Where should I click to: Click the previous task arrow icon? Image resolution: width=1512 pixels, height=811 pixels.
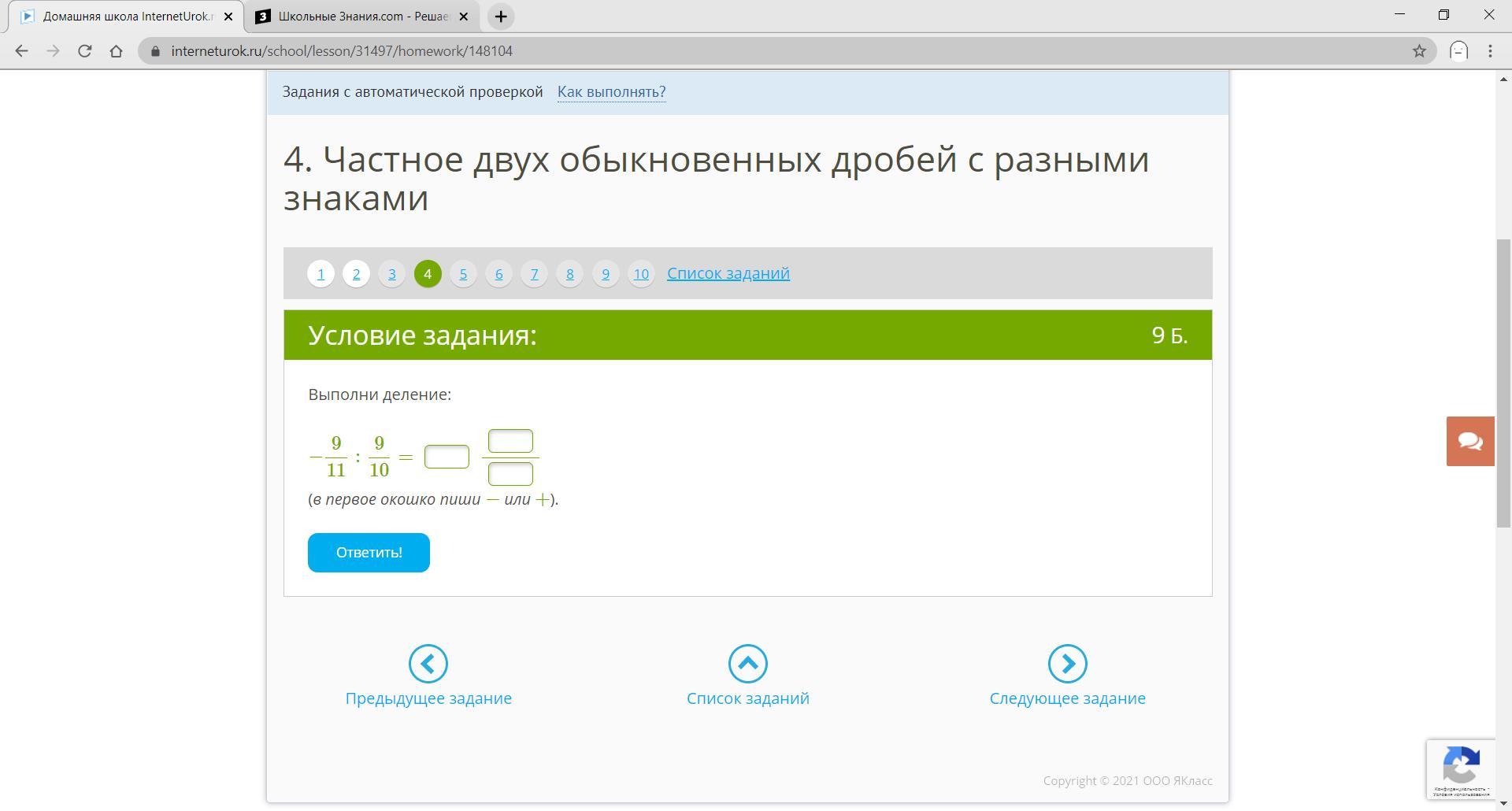428,664
